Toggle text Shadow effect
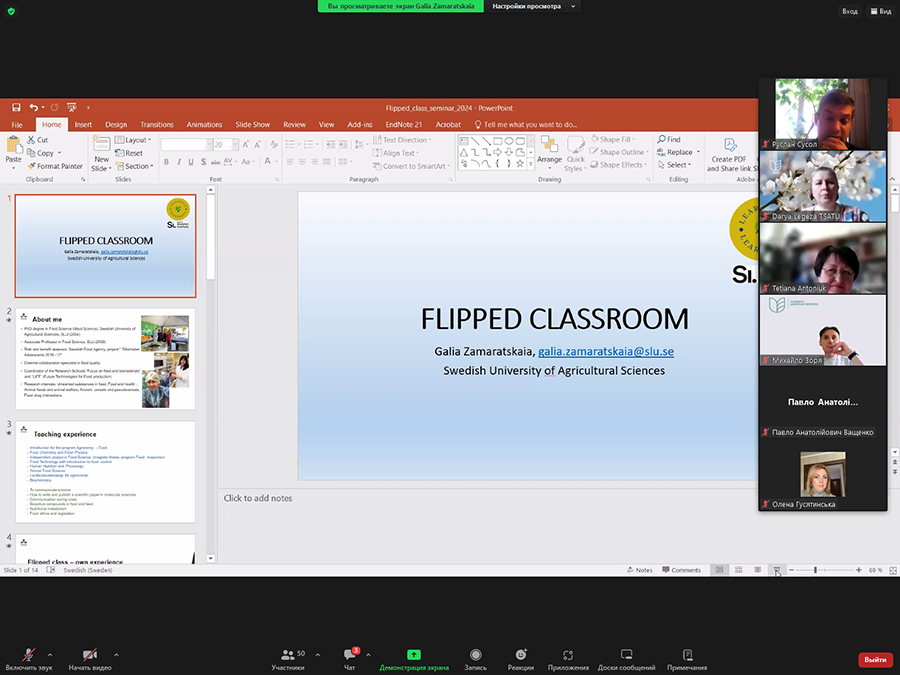Viewport: 900px width, 675px height. click(x=203, y=162)
